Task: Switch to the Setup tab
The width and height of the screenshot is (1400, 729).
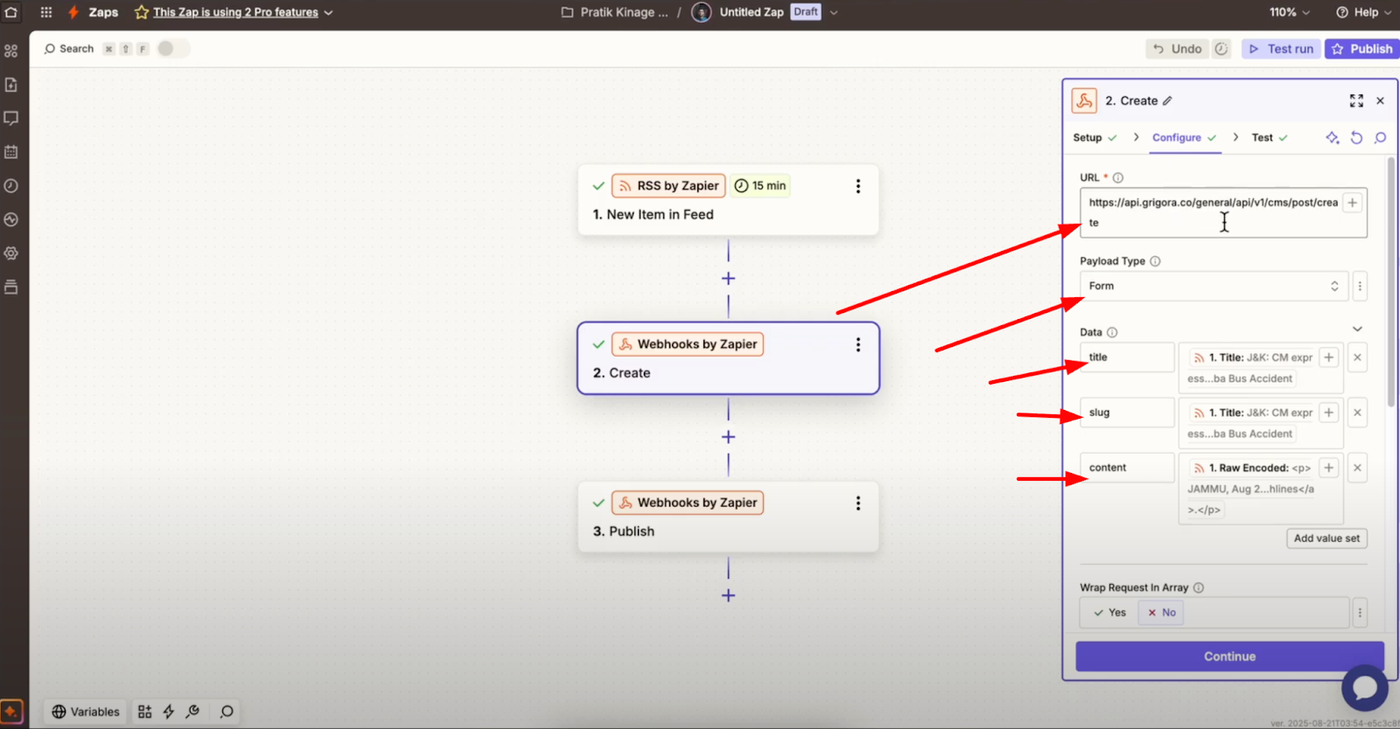Action: point(1095,138)
